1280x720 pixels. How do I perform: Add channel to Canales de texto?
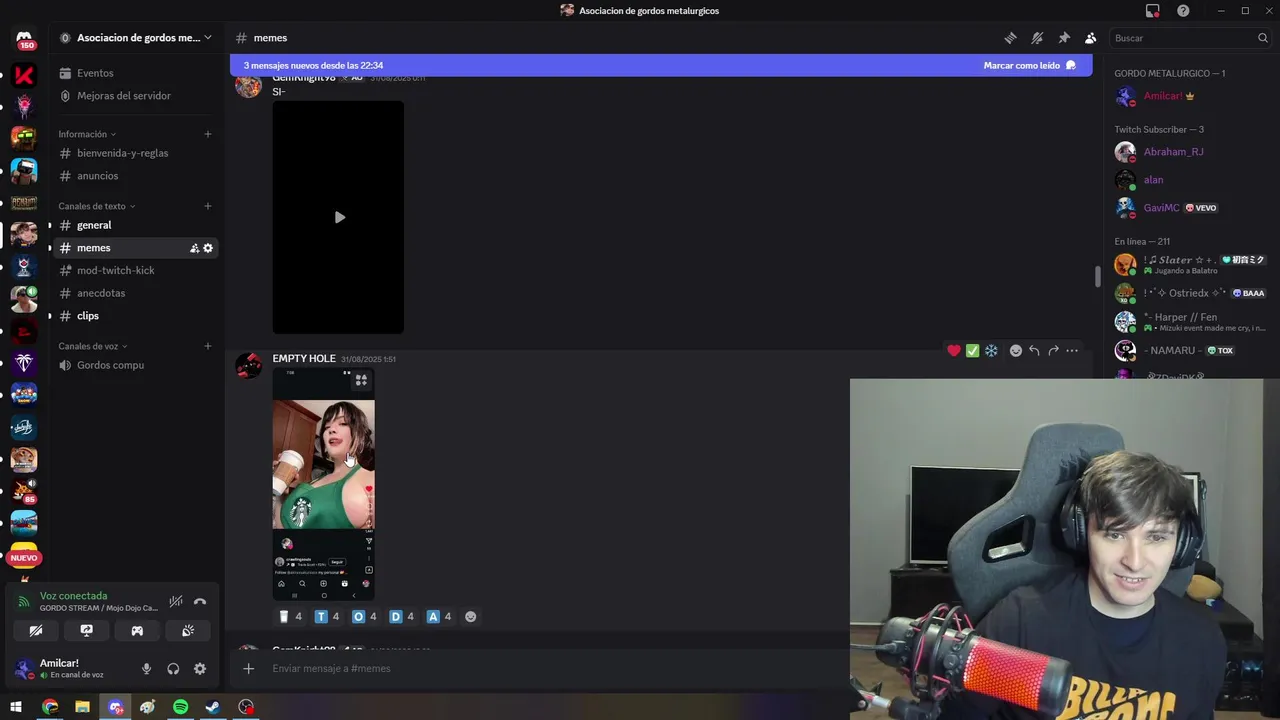(208, 206)
